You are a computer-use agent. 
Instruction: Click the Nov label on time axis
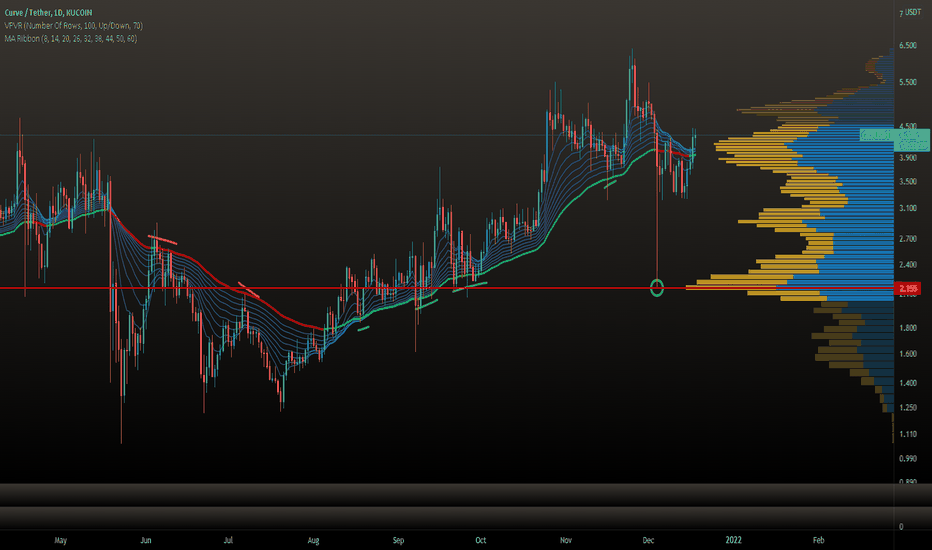click(566, 540)
